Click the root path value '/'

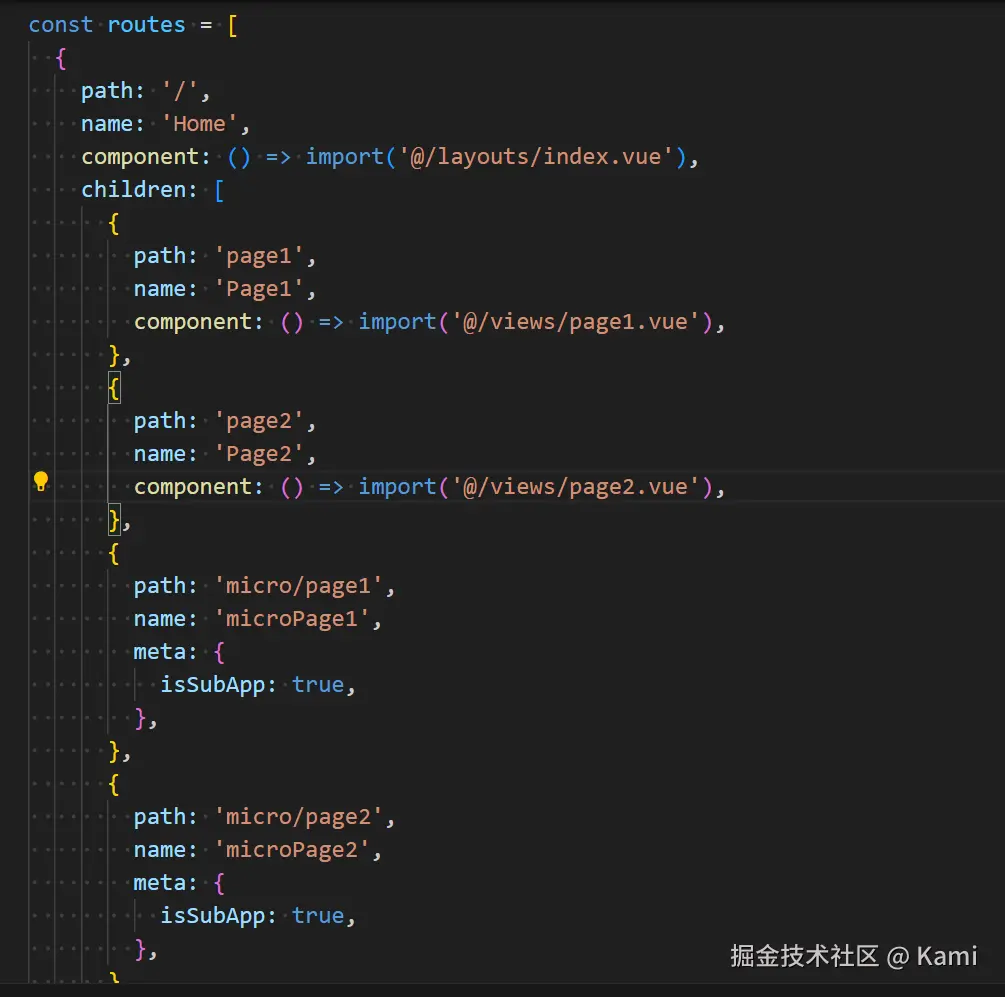(x=180, y=91)
